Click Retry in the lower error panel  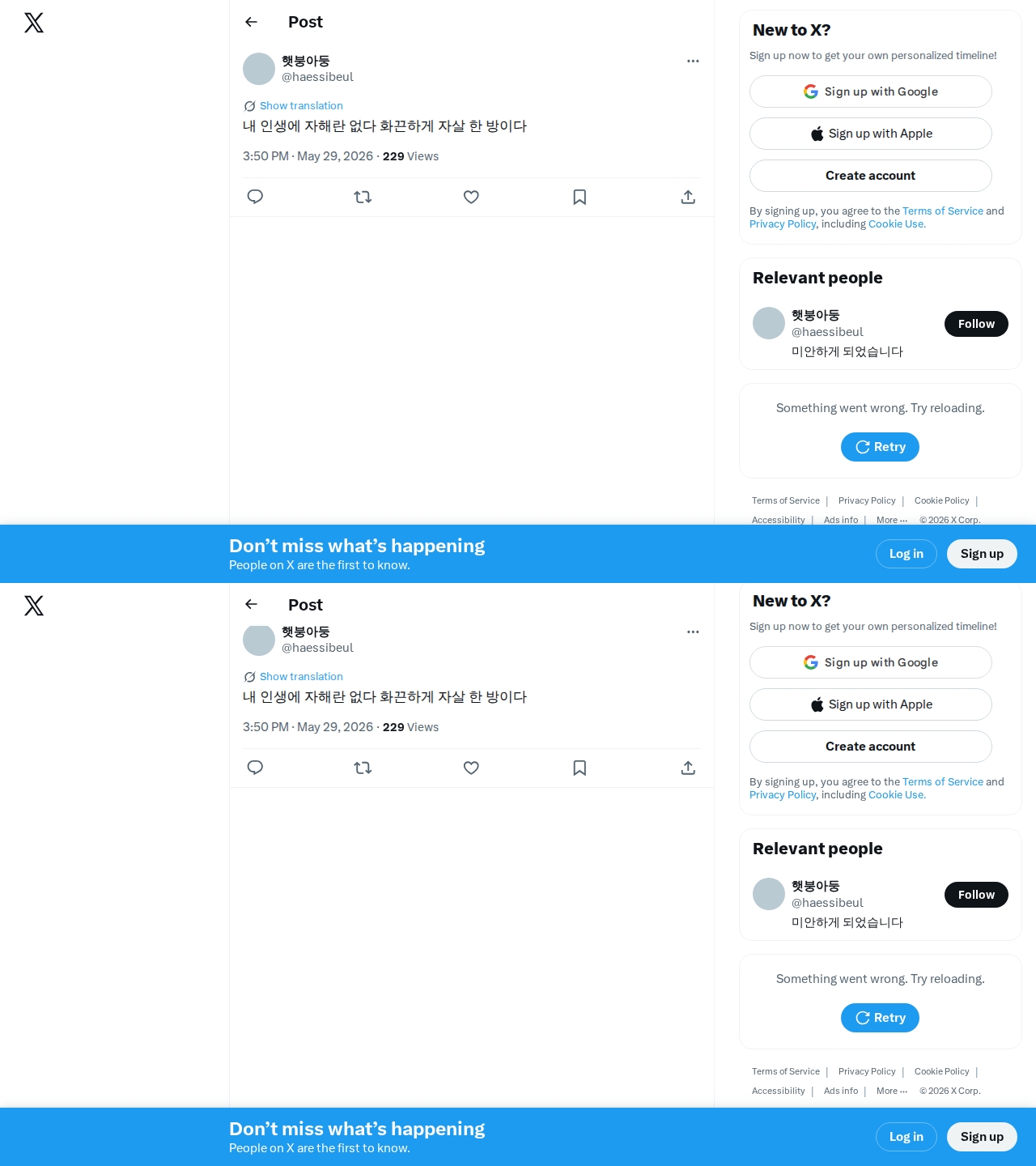click(880, 1018)
